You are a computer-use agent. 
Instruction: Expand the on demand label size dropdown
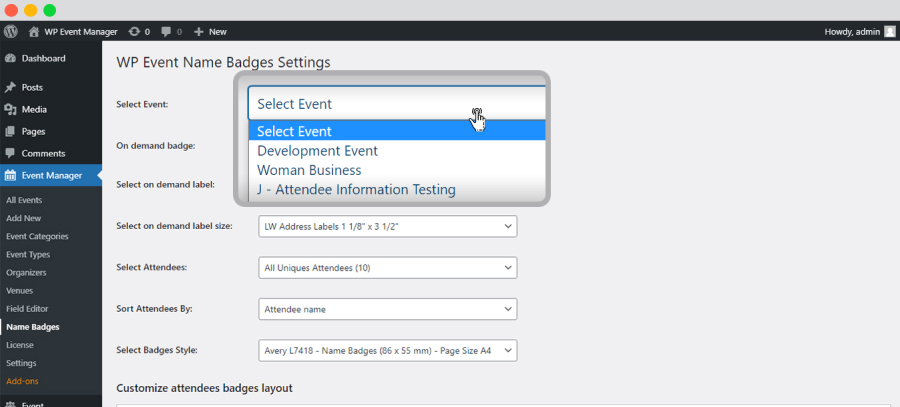[388, 226]
